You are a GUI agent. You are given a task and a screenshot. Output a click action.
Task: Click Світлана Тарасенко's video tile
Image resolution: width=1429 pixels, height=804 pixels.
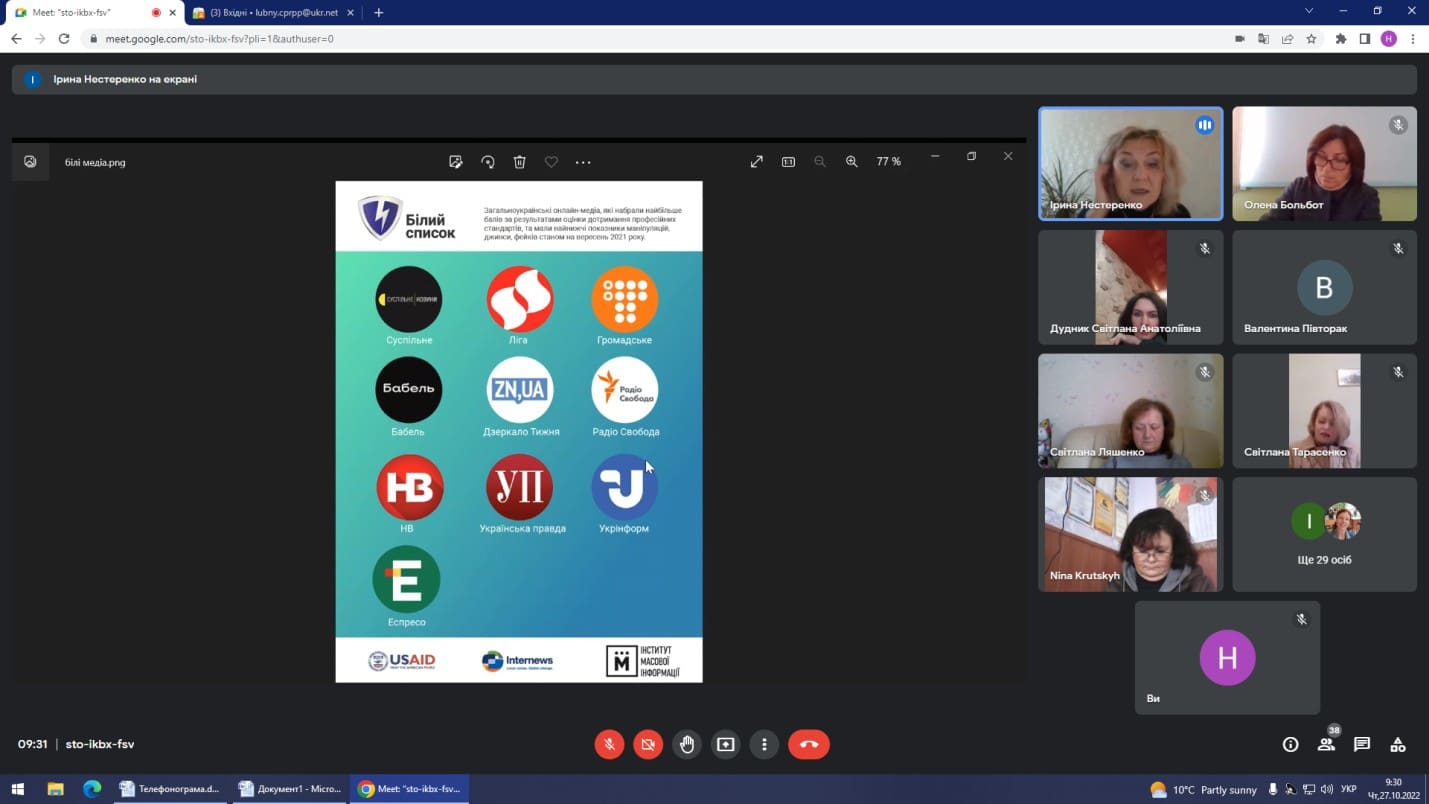point(1324,411)
